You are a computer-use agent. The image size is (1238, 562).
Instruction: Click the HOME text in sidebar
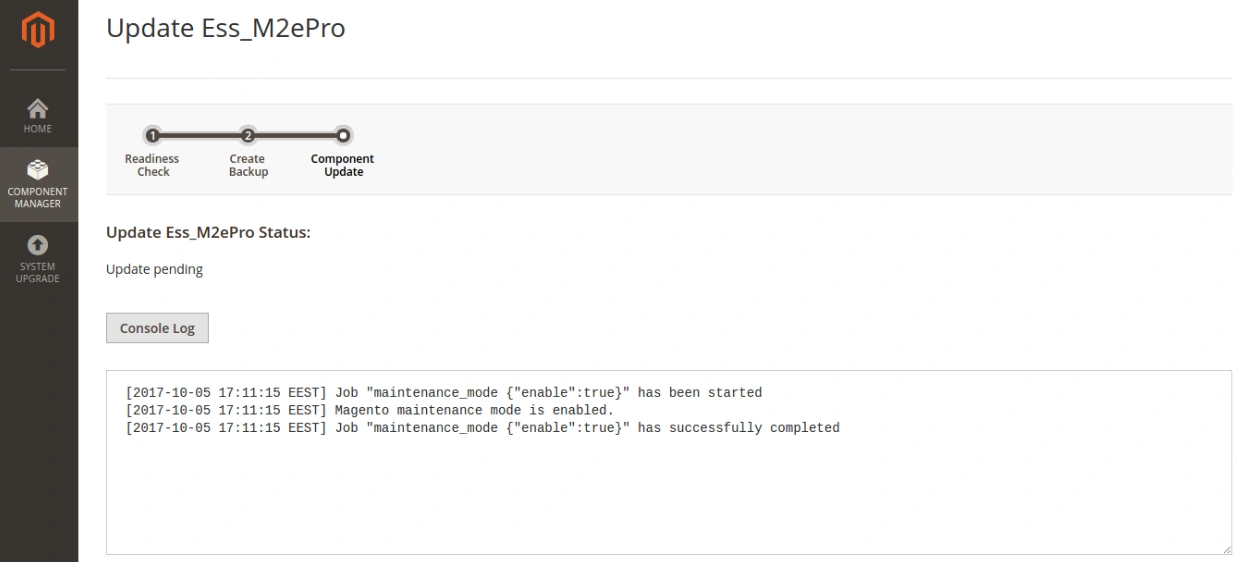click(x=38, y=129)
